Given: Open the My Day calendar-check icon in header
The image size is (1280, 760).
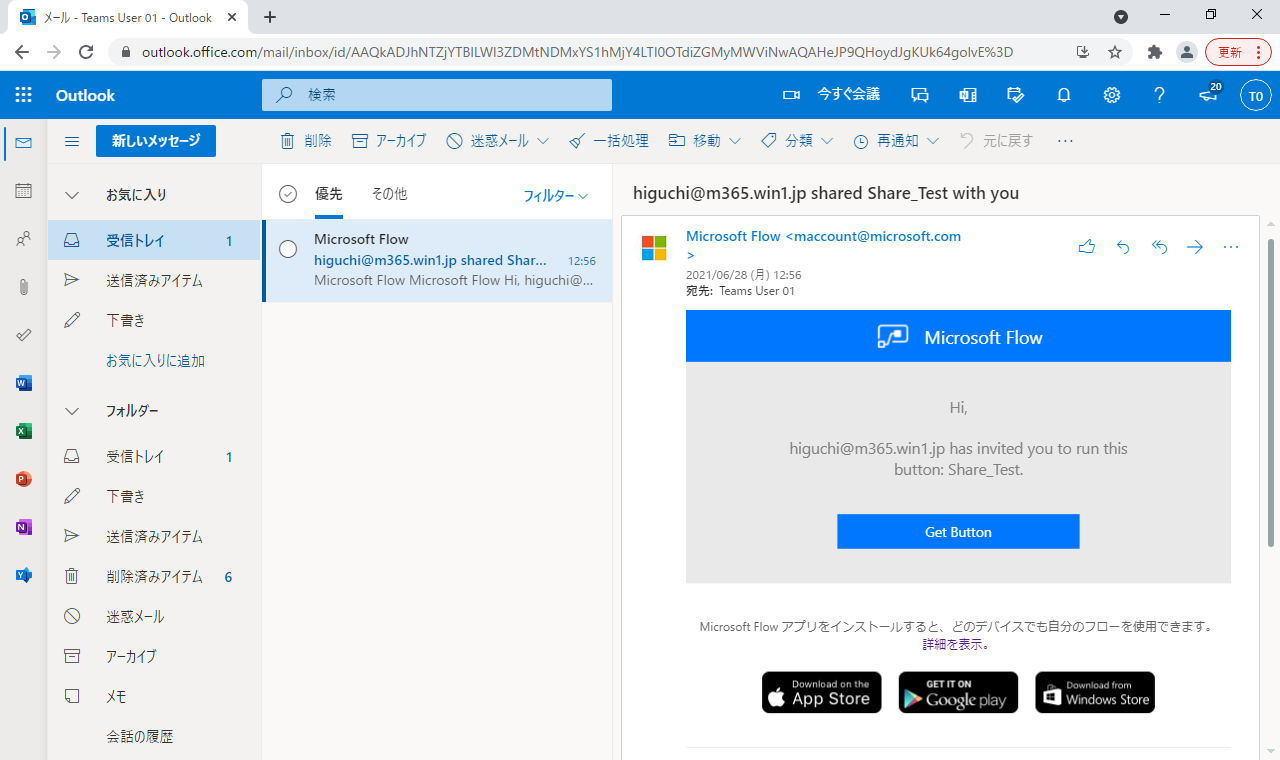Looking at the screenshot, I should [1016, 95].
